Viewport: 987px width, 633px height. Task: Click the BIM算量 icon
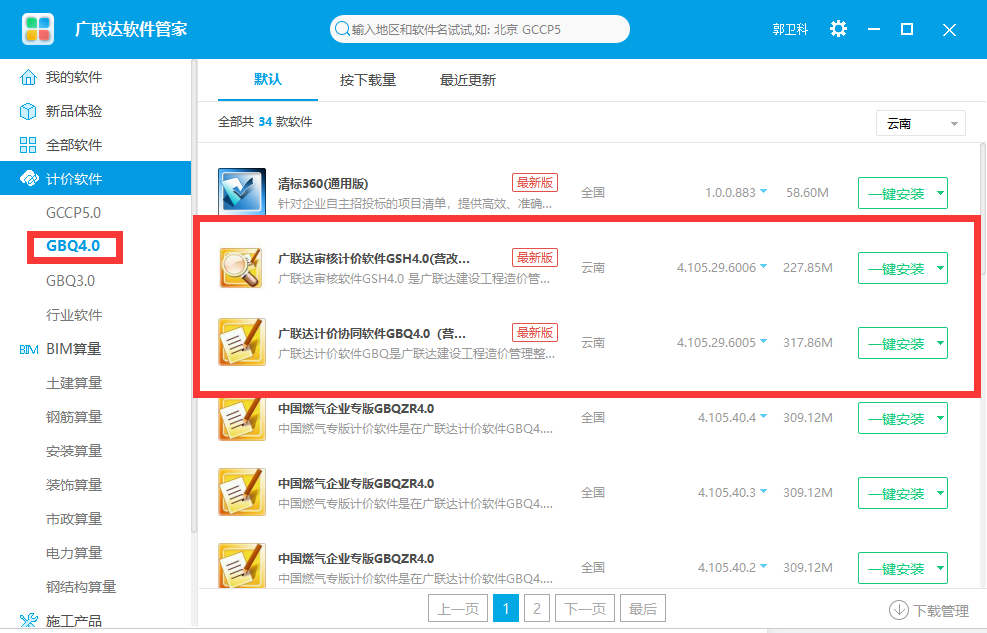click(29, 349)
